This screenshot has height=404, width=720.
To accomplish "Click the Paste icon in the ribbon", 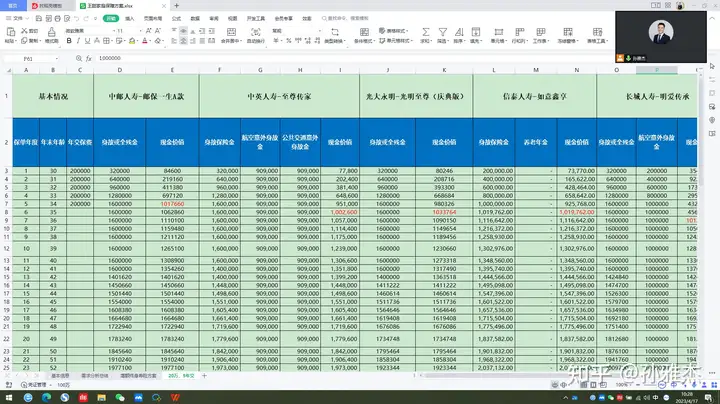I will click(x=11, y=32).
